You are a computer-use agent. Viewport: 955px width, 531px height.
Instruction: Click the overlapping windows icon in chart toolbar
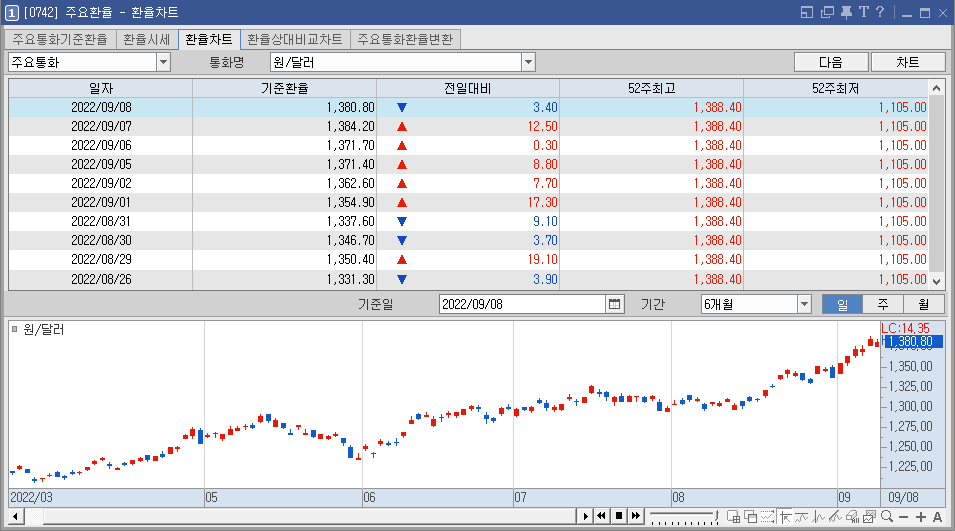[x=750, y=516]
